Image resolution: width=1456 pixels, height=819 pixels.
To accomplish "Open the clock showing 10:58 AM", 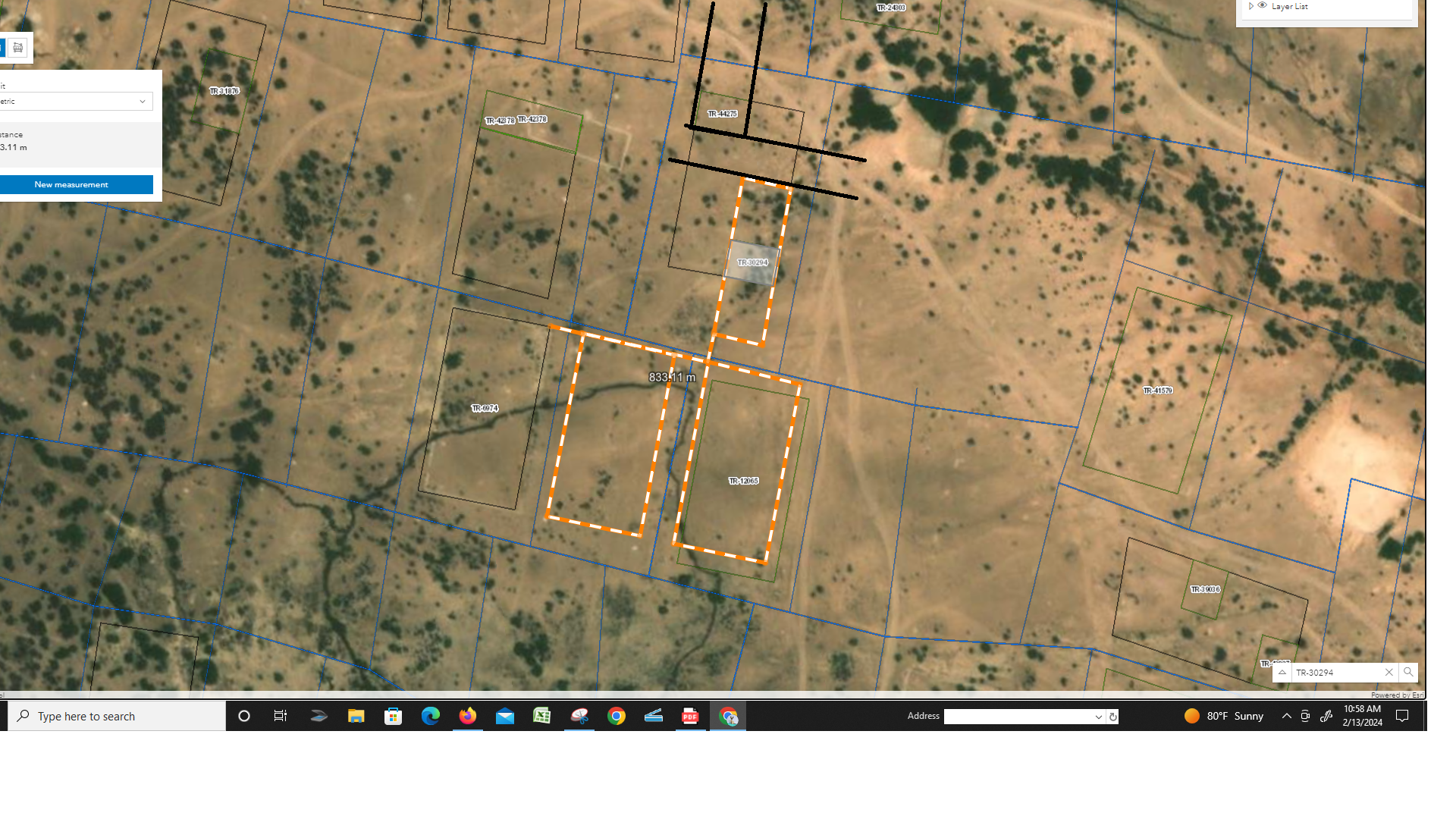I will [1362, 716].
